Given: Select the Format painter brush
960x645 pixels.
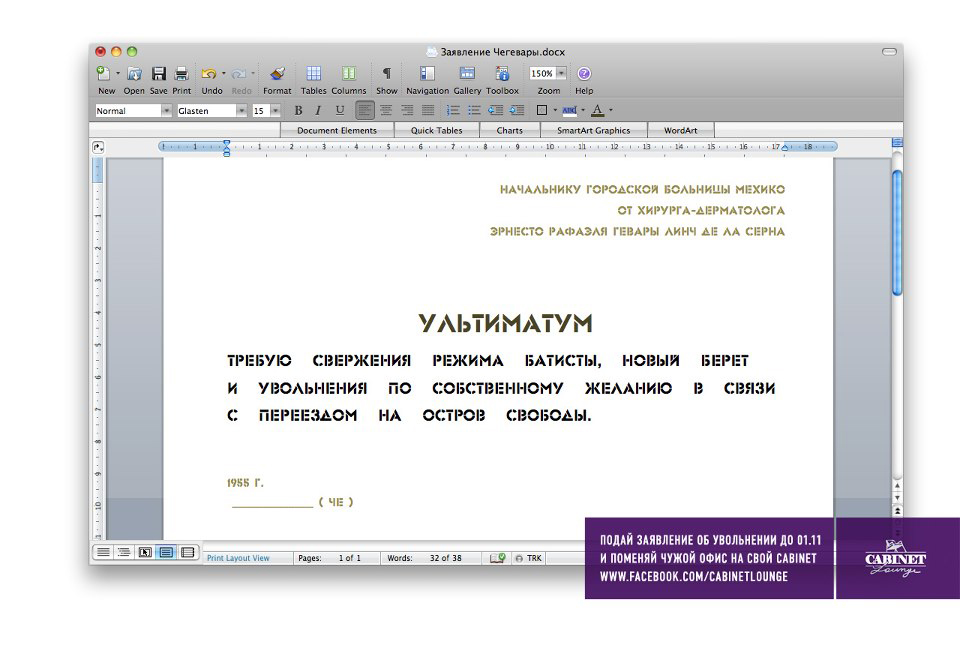Looking at the screenshot, I should tap(277, 74).
